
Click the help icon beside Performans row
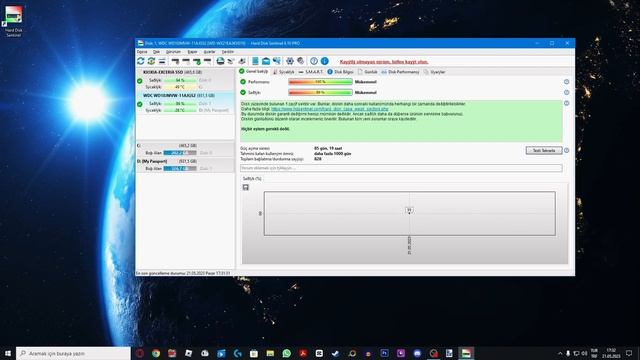567,82
